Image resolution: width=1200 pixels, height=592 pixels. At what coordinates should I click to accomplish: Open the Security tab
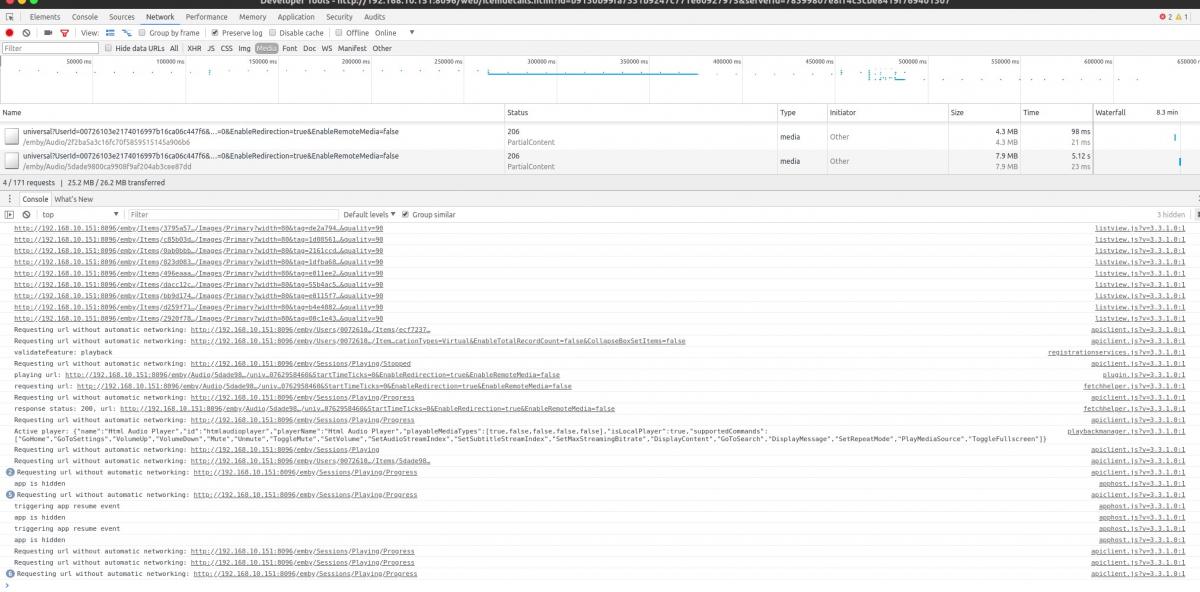(340, 17)
